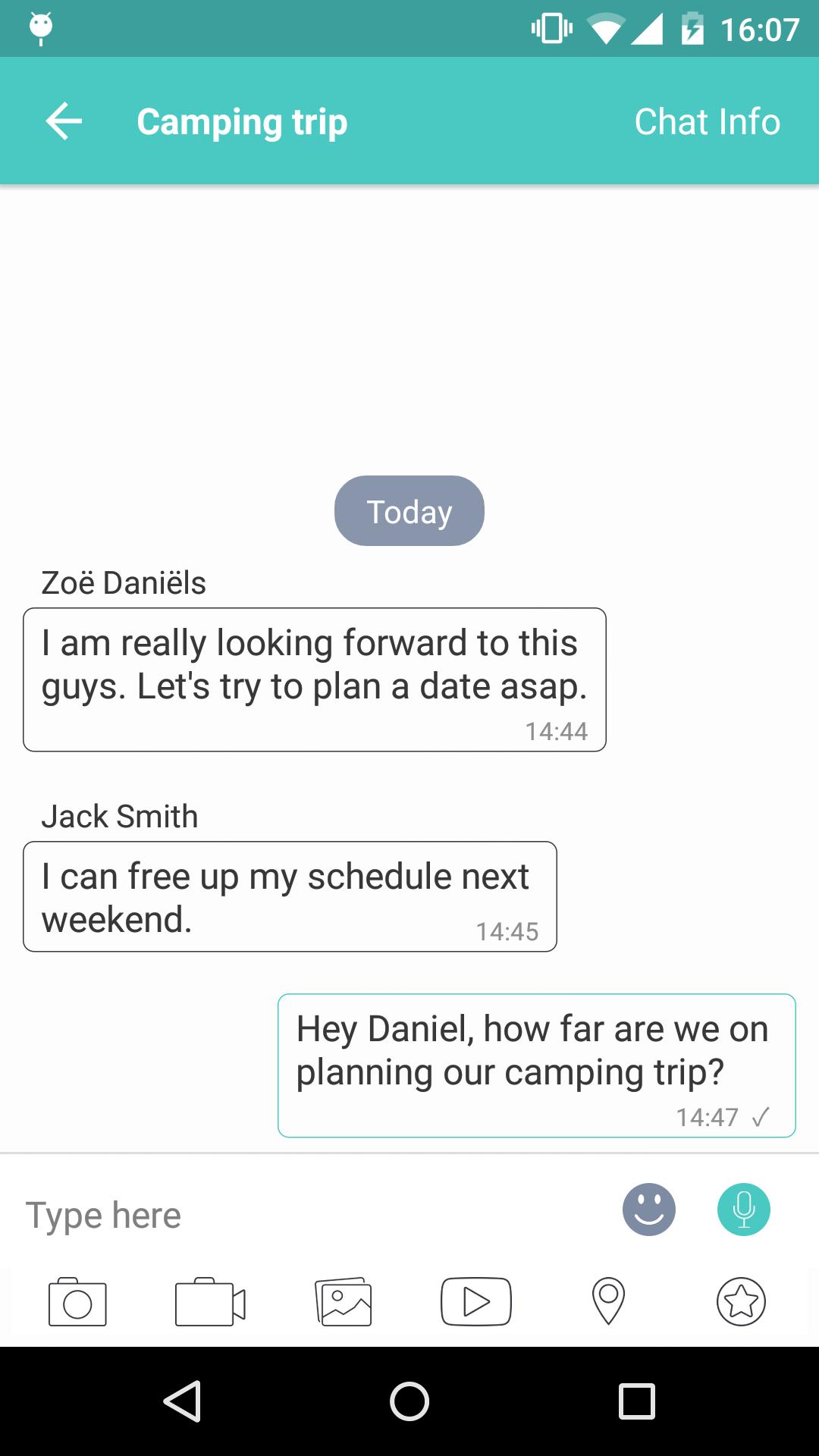Screen dimensions: 819x1456
Task: Tap the Today date label
Action: [409, 511]
